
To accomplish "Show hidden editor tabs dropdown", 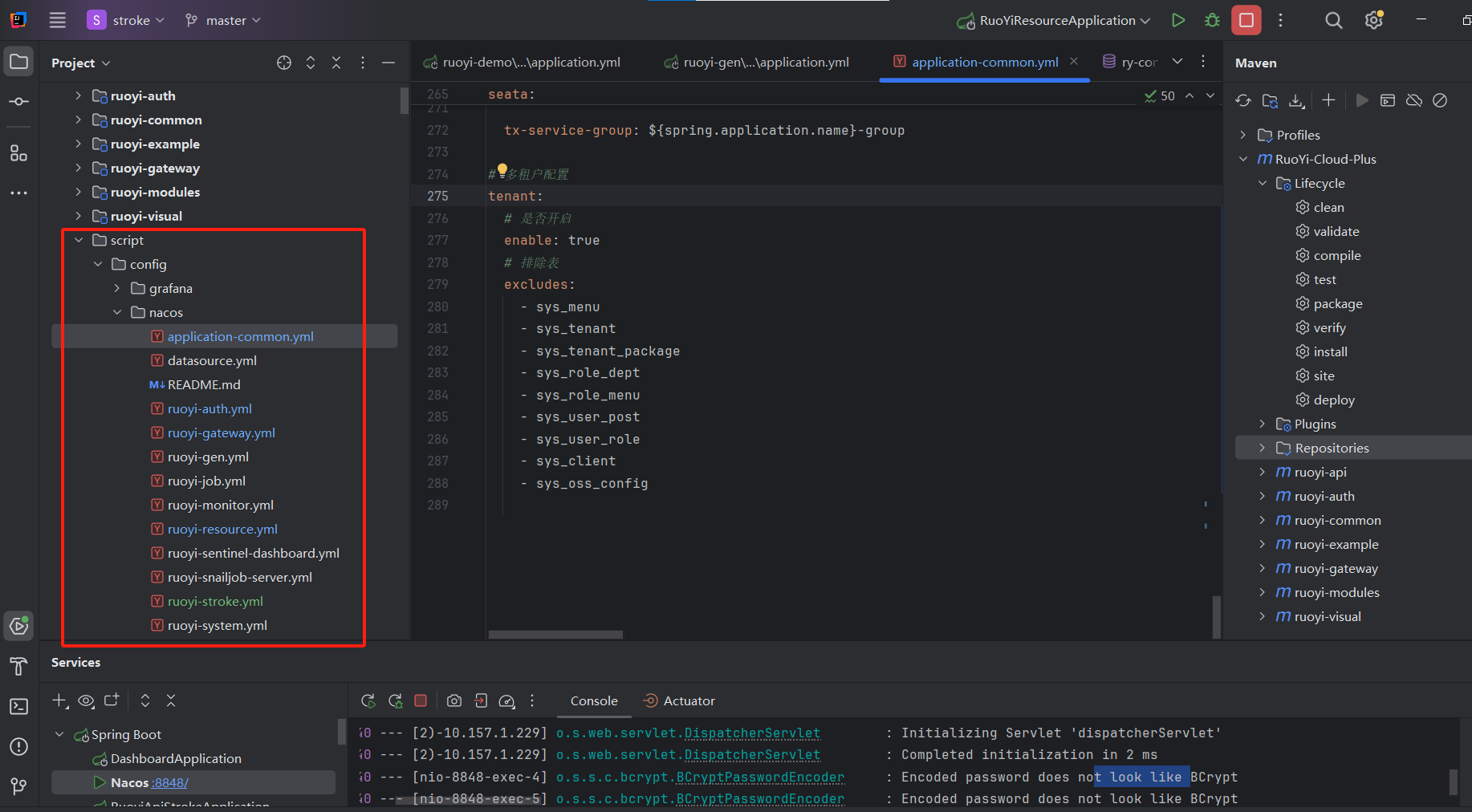I will point(1177,62).
